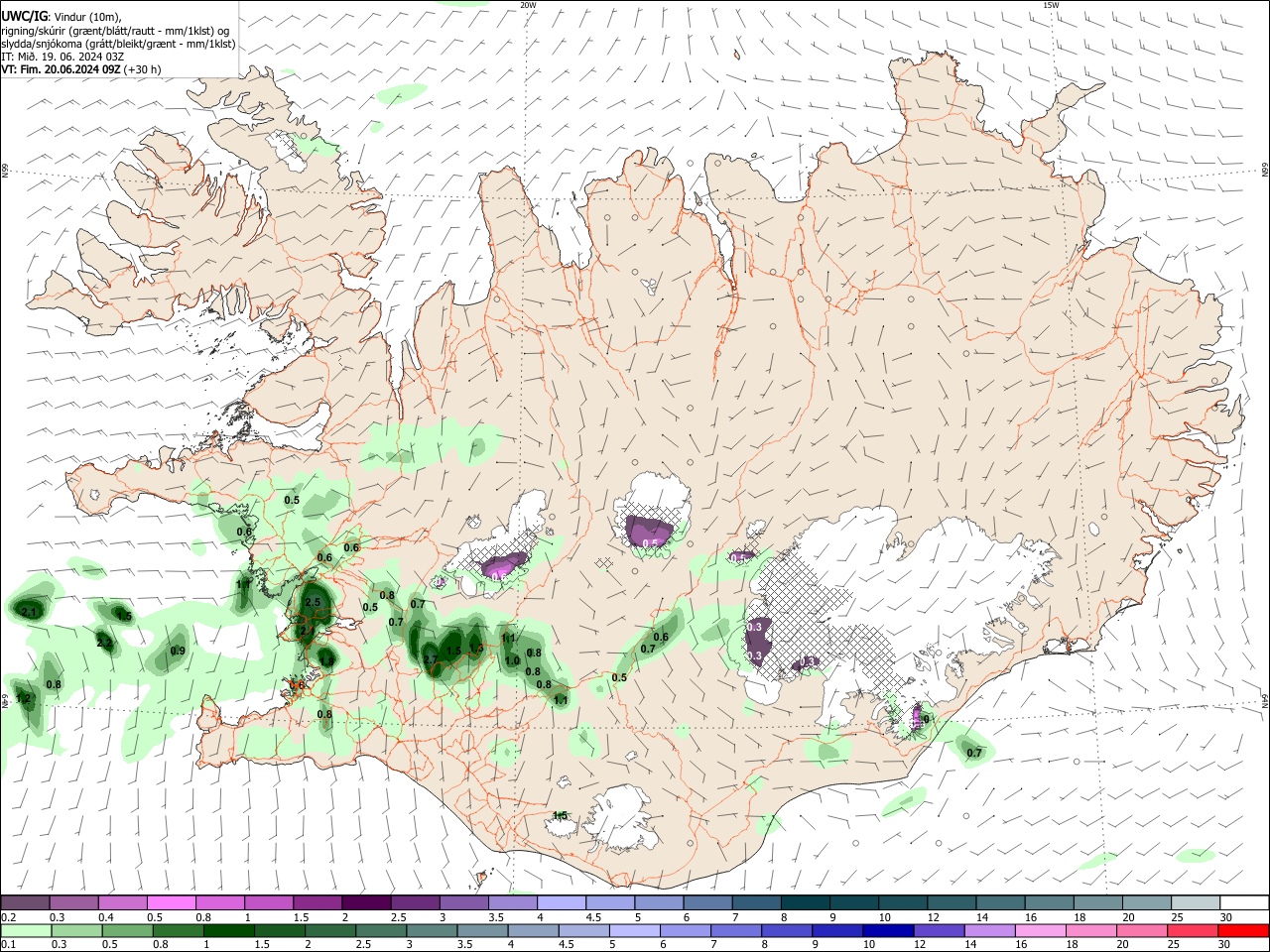Select the light green 0.1 rain scale swatch
The height and width of the screenshot is (952, 1270).
pos(25,930)
